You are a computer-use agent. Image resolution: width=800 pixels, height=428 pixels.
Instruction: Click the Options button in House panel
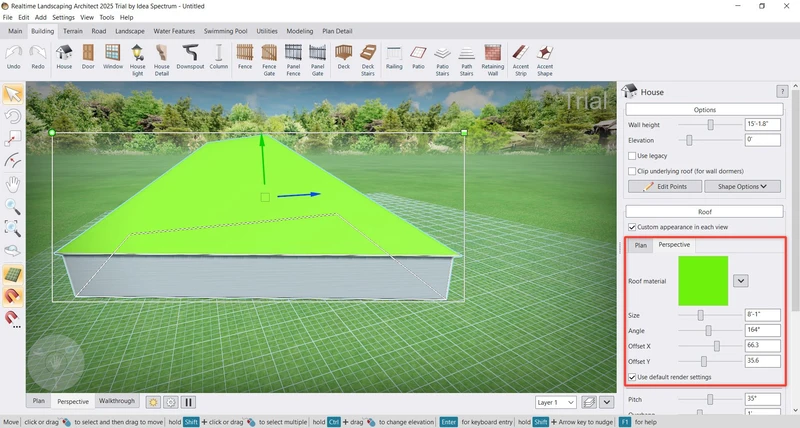(x=704, y=109)
